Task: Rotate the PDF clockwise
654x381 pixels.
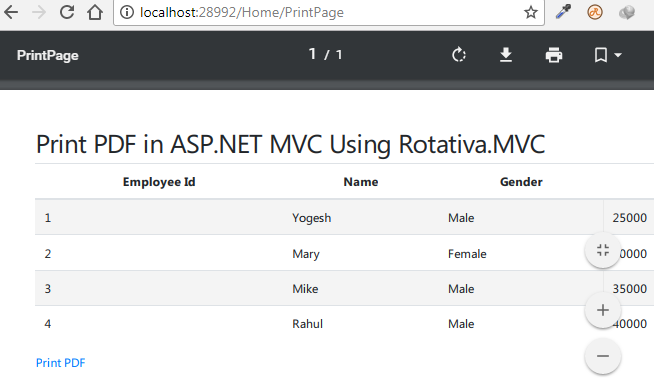Action: tap(459, 55)
